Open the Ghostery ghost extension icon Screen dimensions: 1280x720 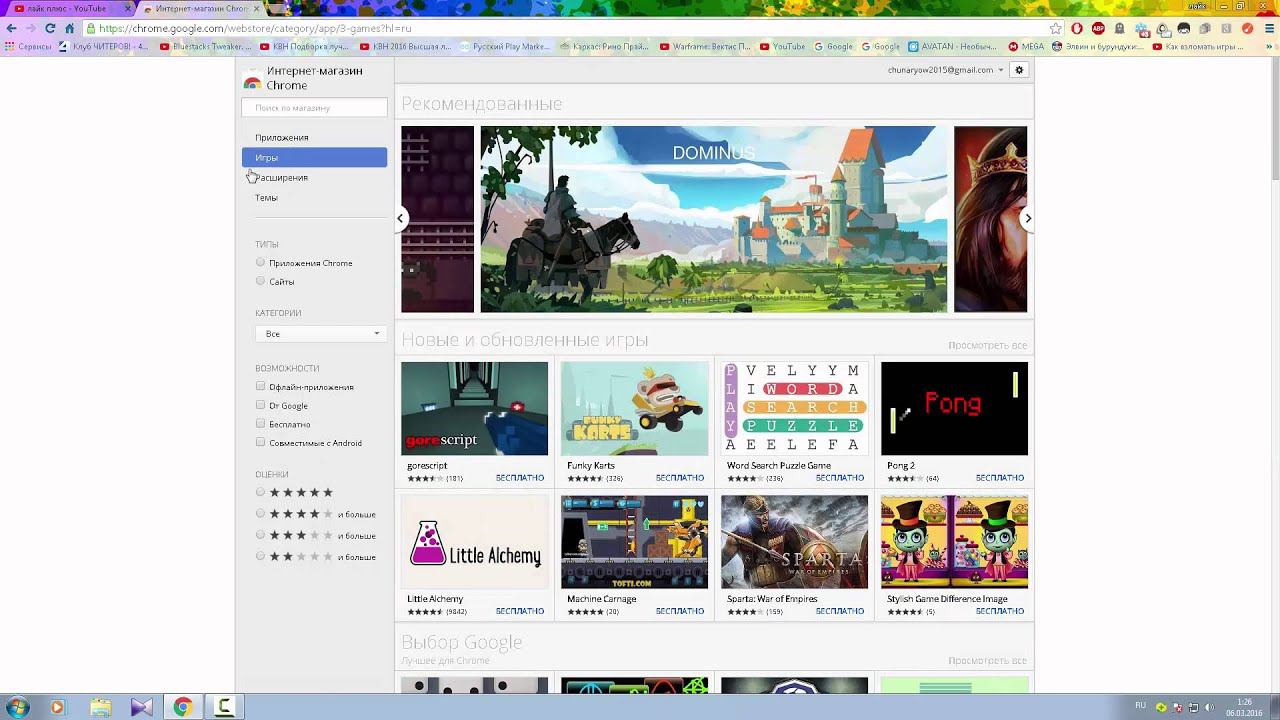point(1119,28)
